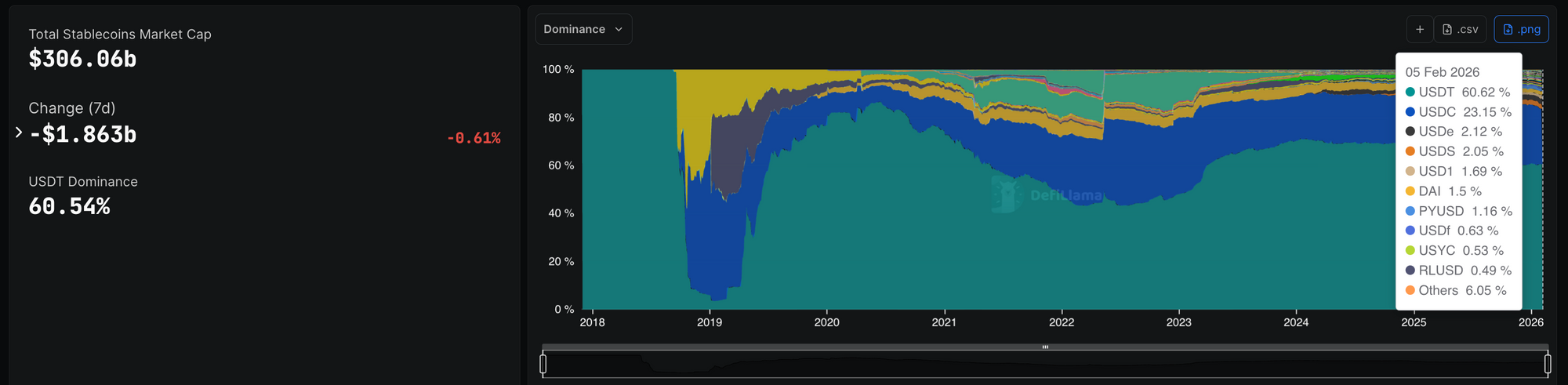Click the Total Stablecoins Market Cap label

click(120, 35)
